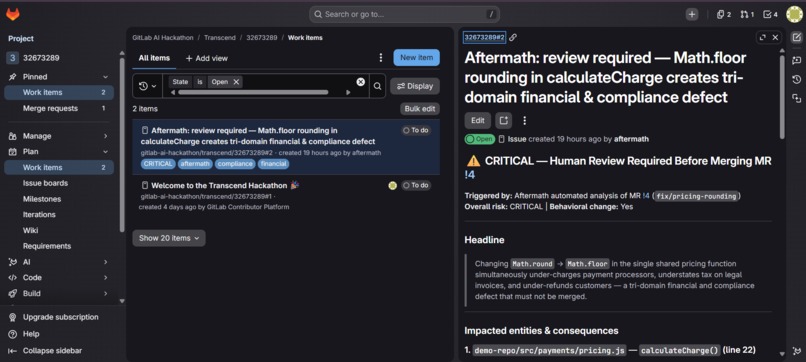Click the Edit button on the issue

(478, 120)
